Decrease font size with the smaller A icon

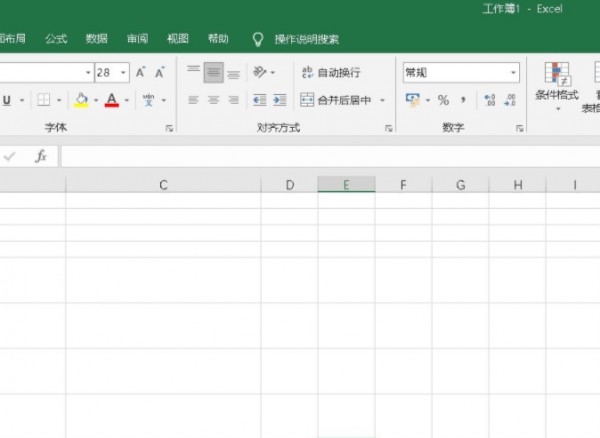[x=160, y=72]
